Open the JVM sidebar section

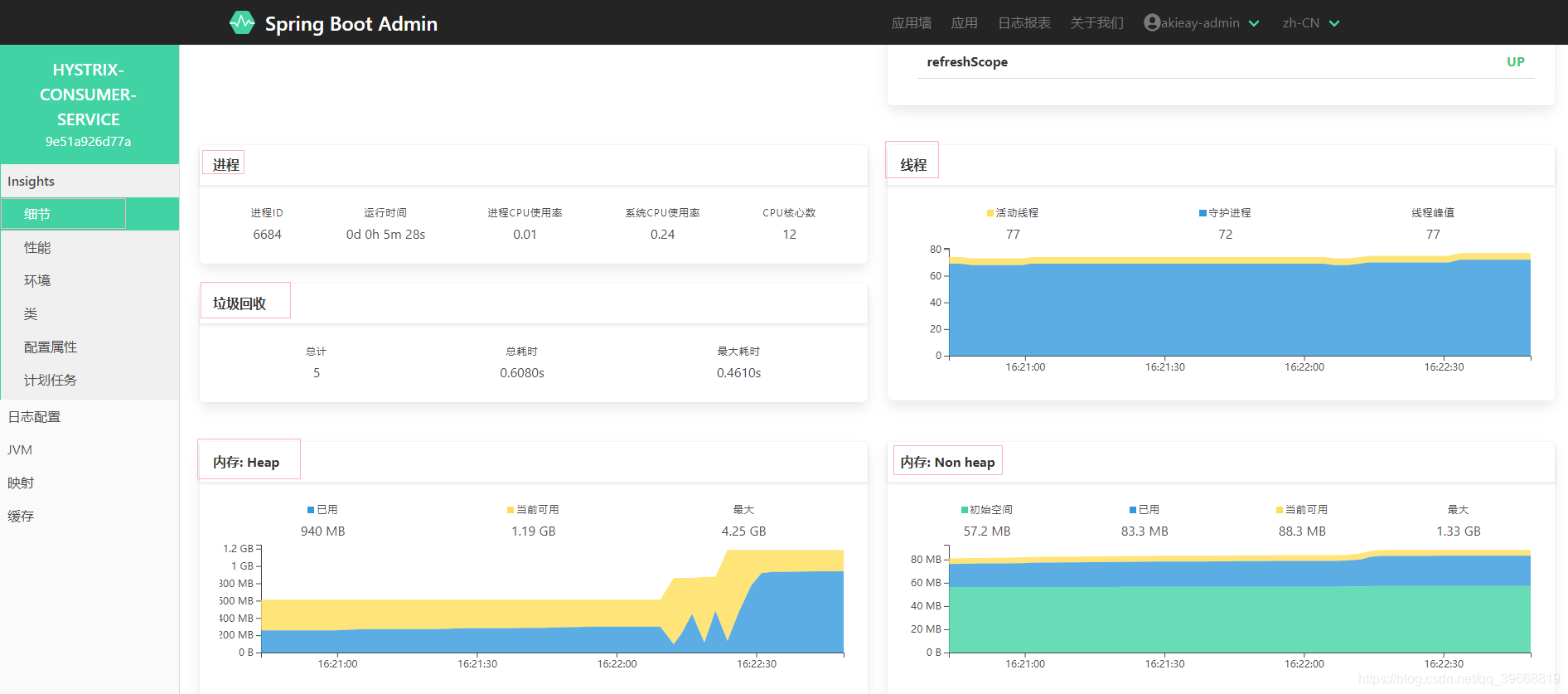[x=90, y=449]
